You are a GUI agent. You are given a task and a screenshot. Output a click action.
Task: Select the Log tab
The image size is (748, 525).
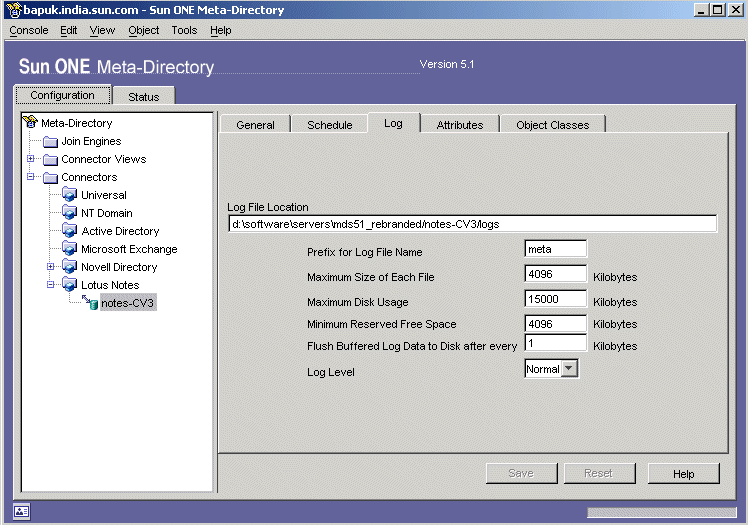point(394,123)
